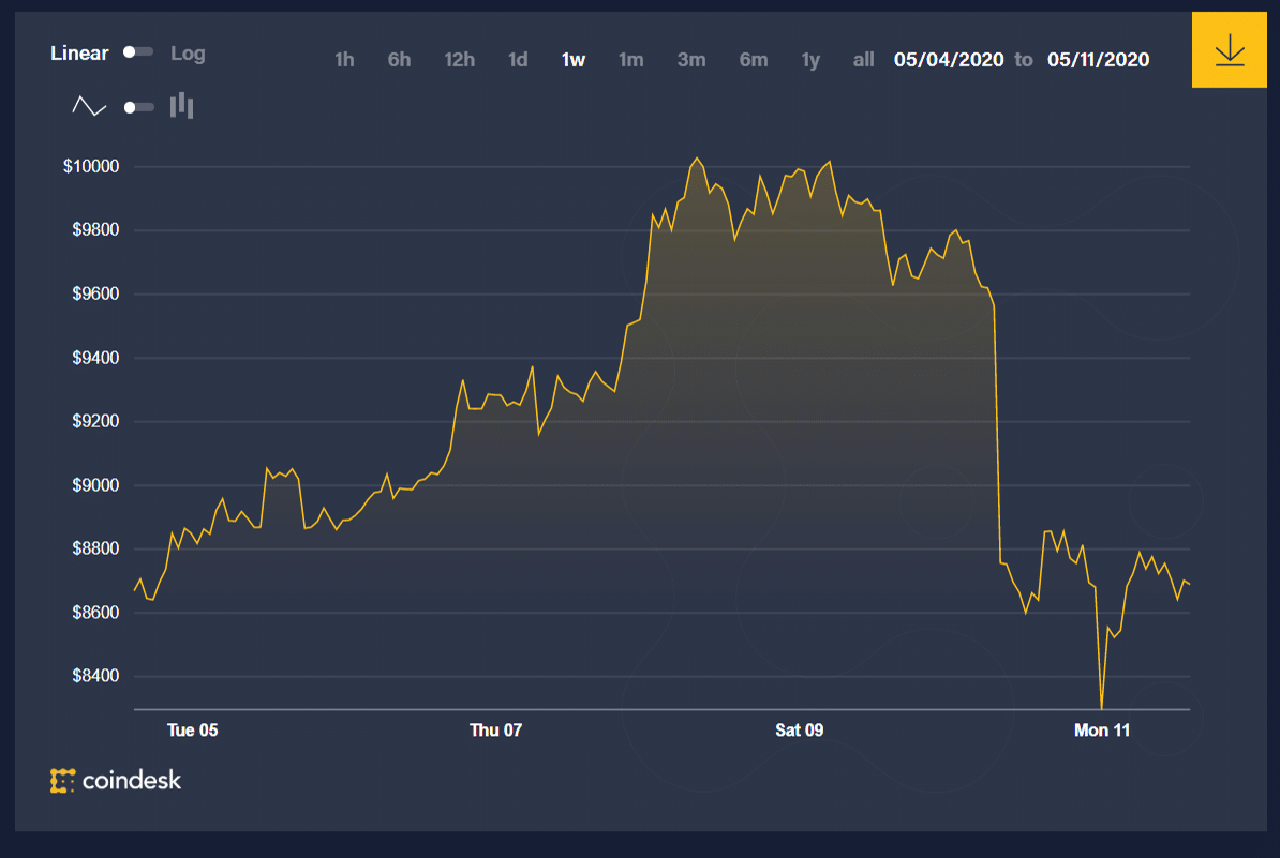1280x858 pixels.
Task: Switch to the 12h time range
Action: tap(459, 60)
